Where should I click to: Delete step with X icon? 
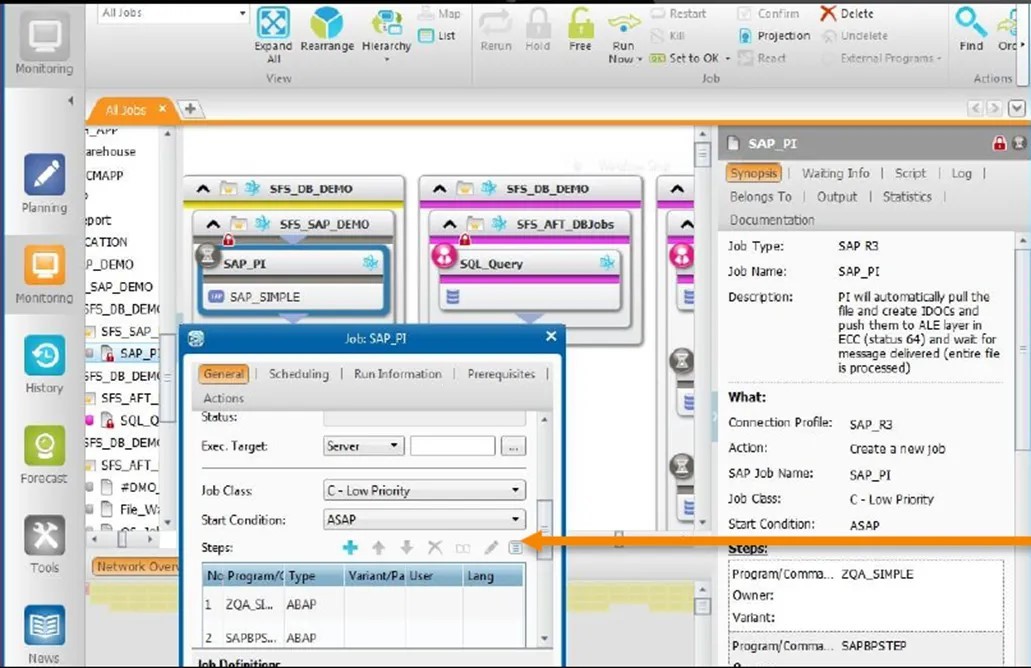tap(435, 547)
